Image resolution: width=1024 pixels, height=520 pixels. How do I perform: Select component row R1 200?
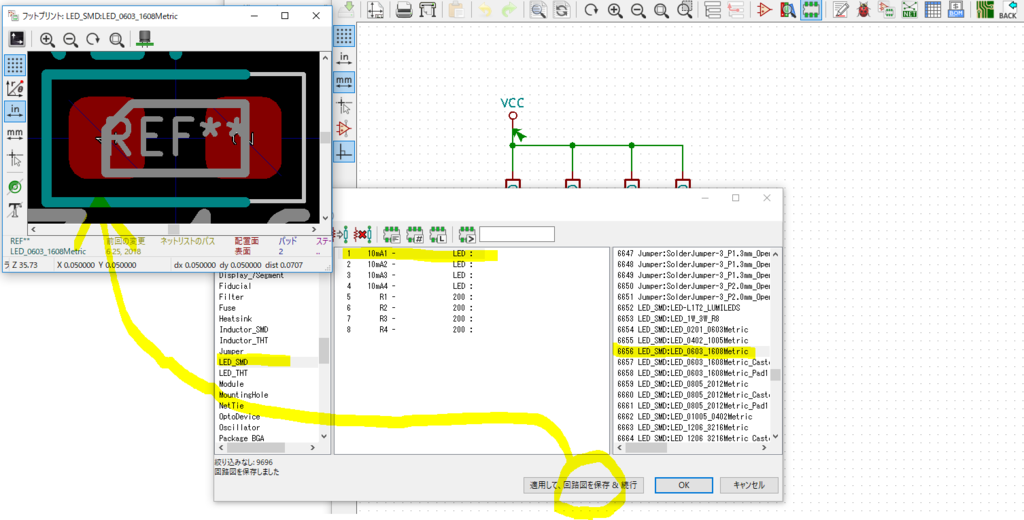point(472,297)
